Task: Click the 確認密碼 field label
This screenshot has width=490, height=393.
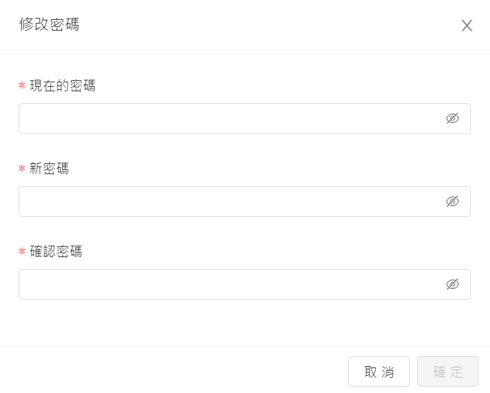Action: point(56,251)
